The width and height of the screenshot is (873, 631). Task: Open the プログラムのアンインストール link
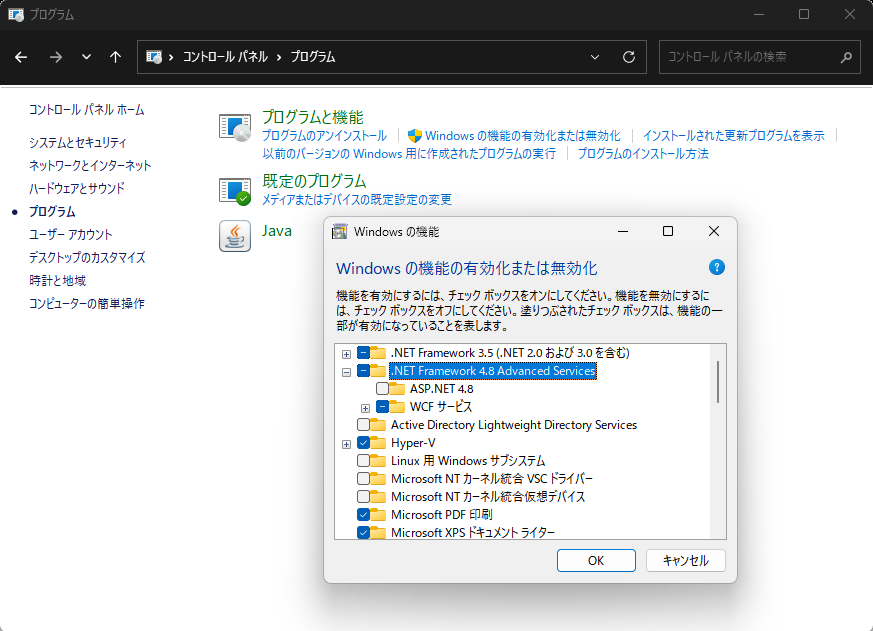324,136
